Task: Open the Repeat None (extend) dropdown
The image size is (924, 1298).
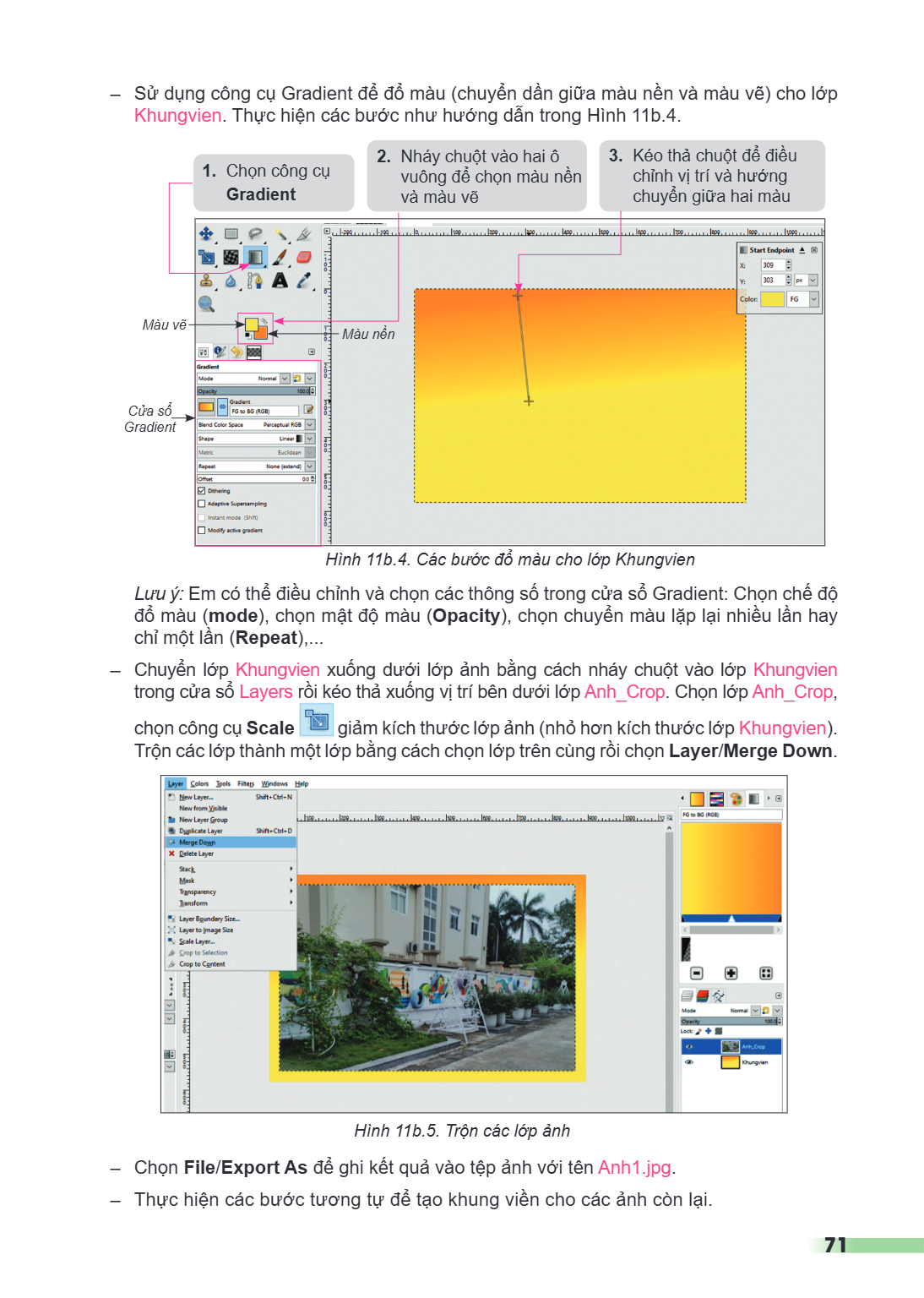Action: tap(310, 466)
